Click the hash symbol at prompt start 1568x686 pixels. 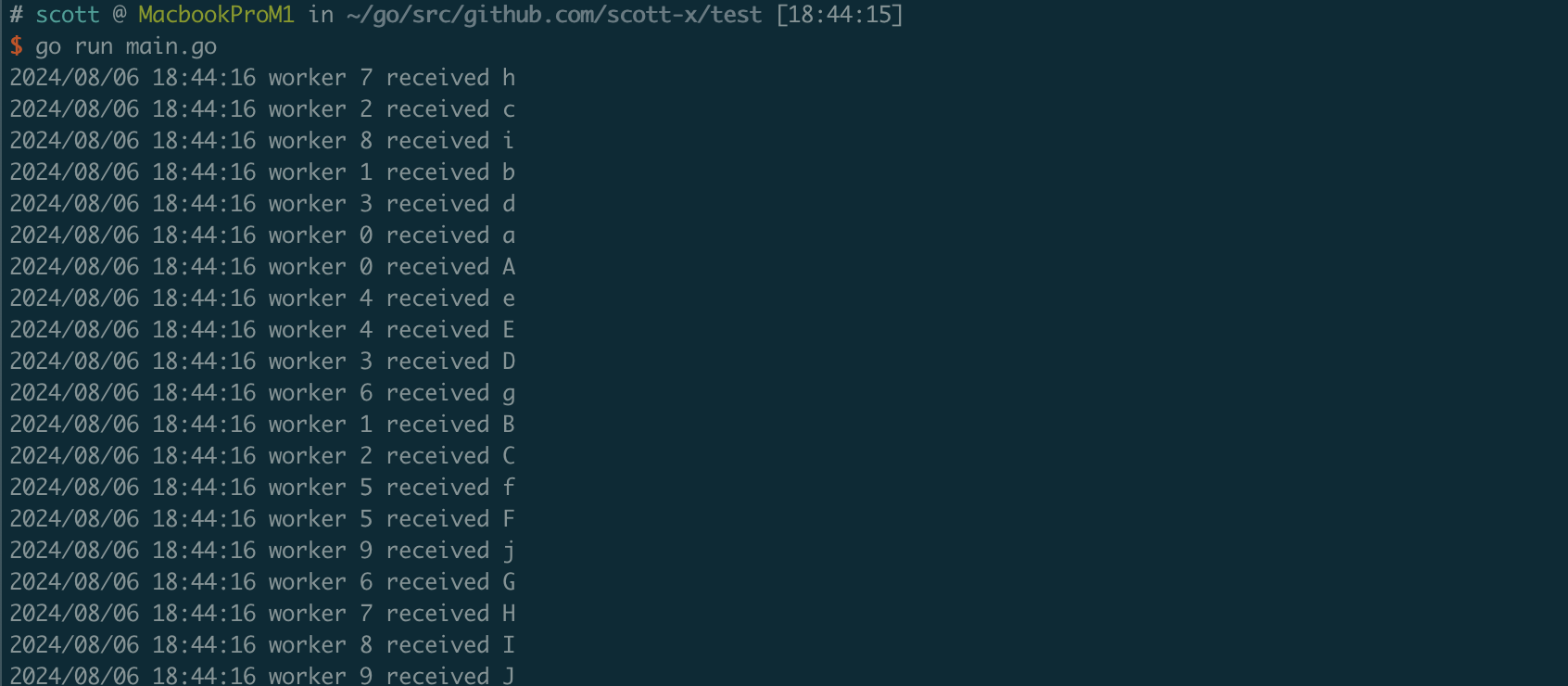click(x=16, y=15)
